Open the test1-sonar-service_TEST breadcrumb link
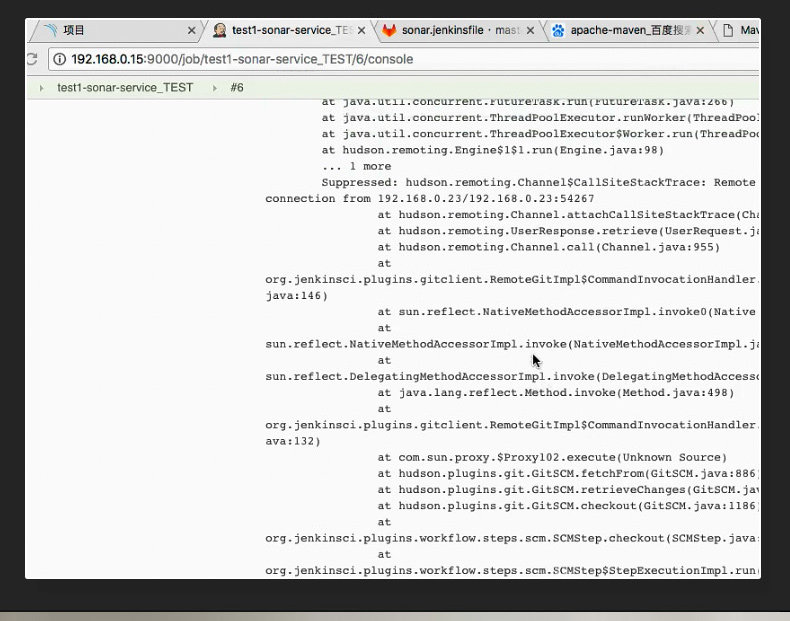 (125, 88)
